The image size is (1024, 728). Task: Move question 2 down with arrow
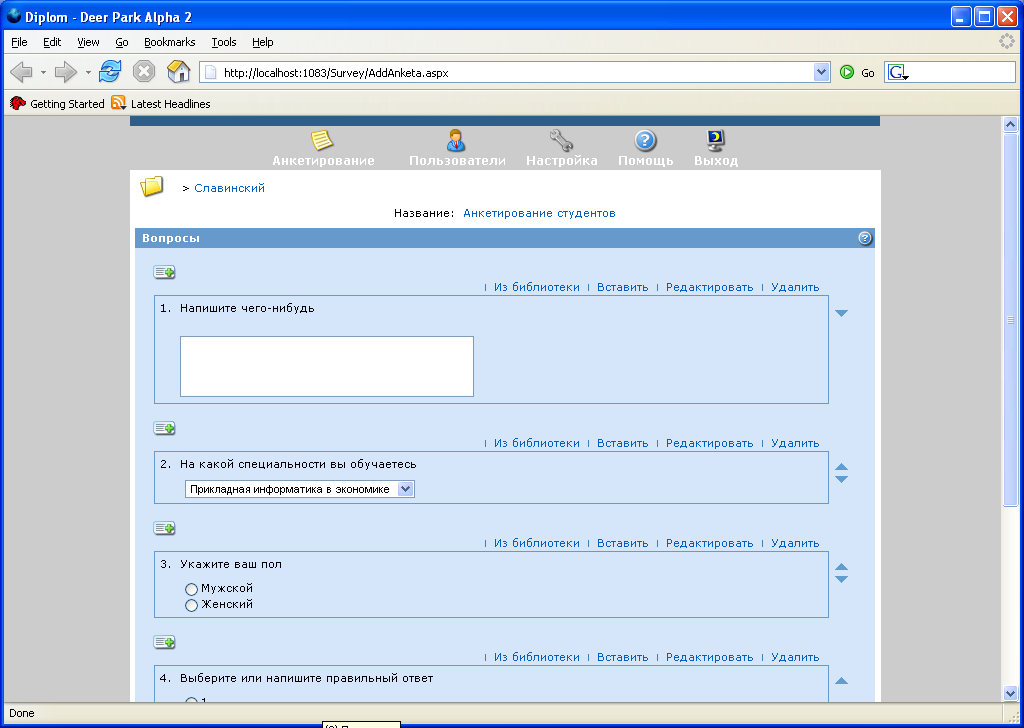tap(842, 479)
